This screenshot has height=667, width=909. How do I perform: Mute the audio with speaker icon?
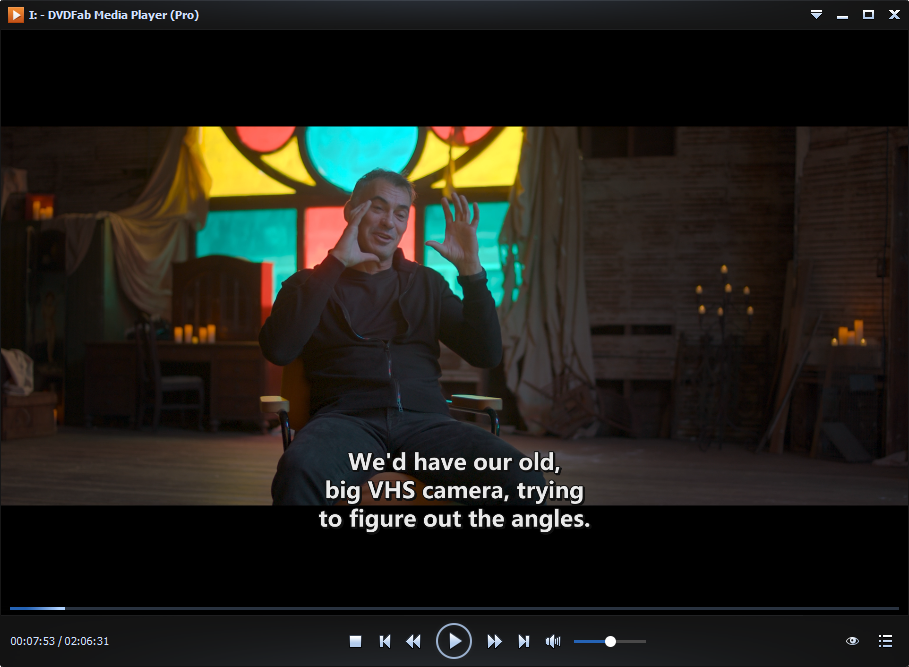pyautogui.click(x=552, y=641)
